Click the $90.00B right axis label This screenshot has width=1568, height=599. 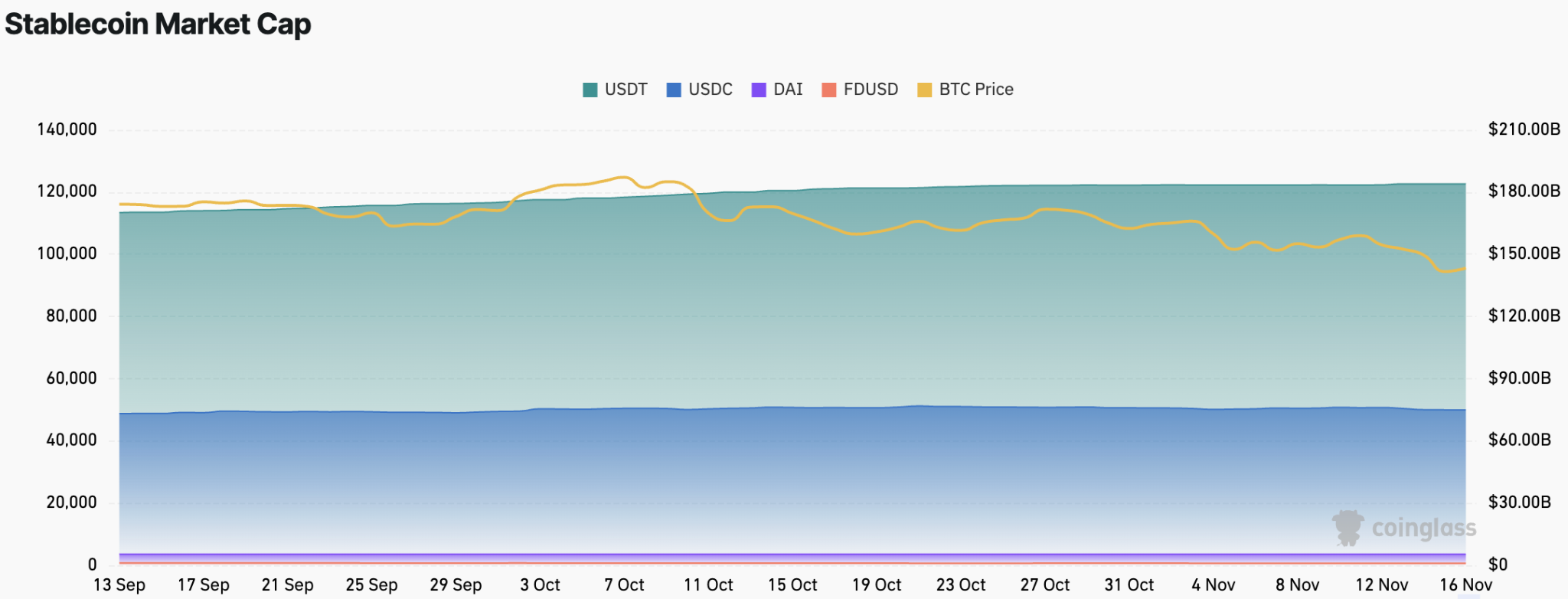tap(1519, 378)
